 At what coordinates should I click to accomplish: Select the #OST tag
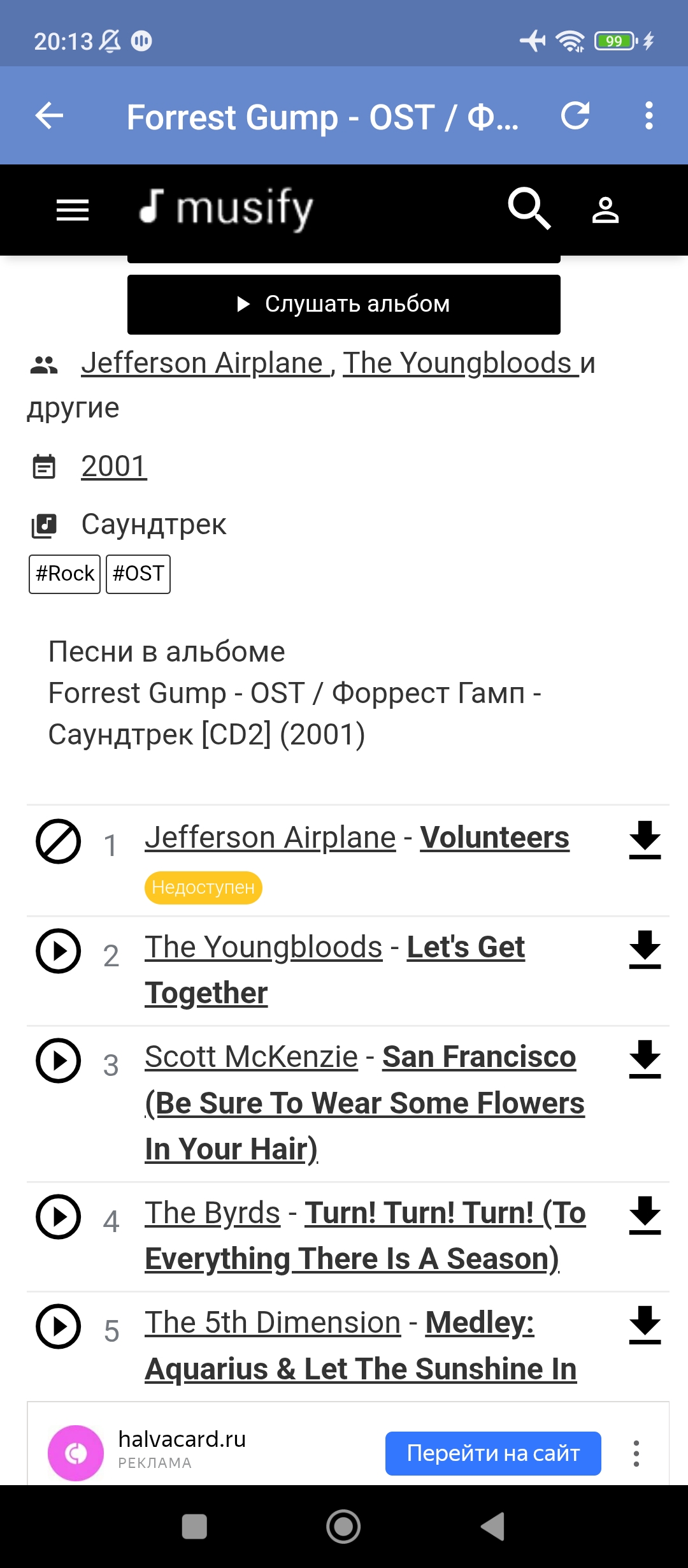point(138,574)
